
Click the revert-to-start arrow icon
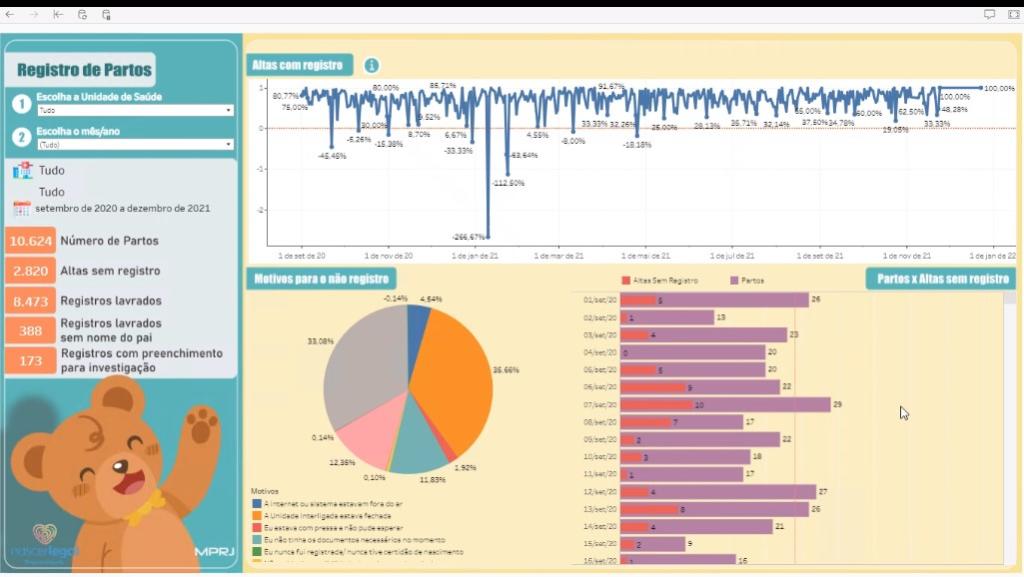pos(58,15)
